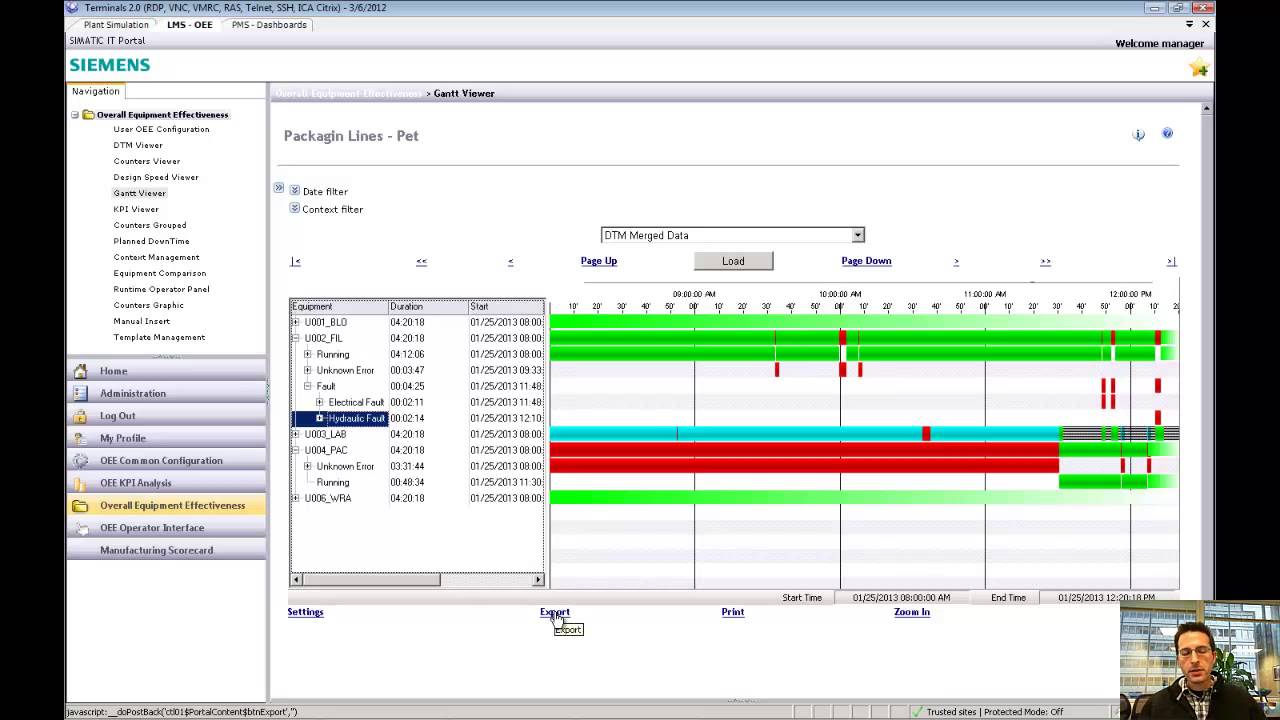Viewport: 1280px width, 720px height.
Task: Click the Siemens logo
Action: click(110, 65)
